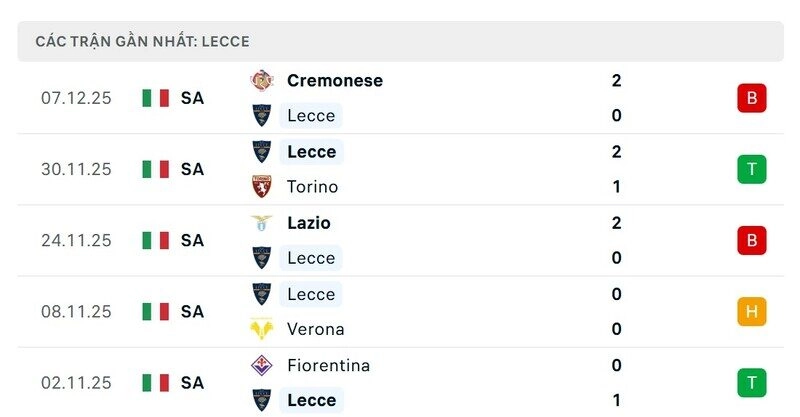This screenshot has width=800, height=417.
Task: Select the orange H badge for Verona match
Action: 751,312
